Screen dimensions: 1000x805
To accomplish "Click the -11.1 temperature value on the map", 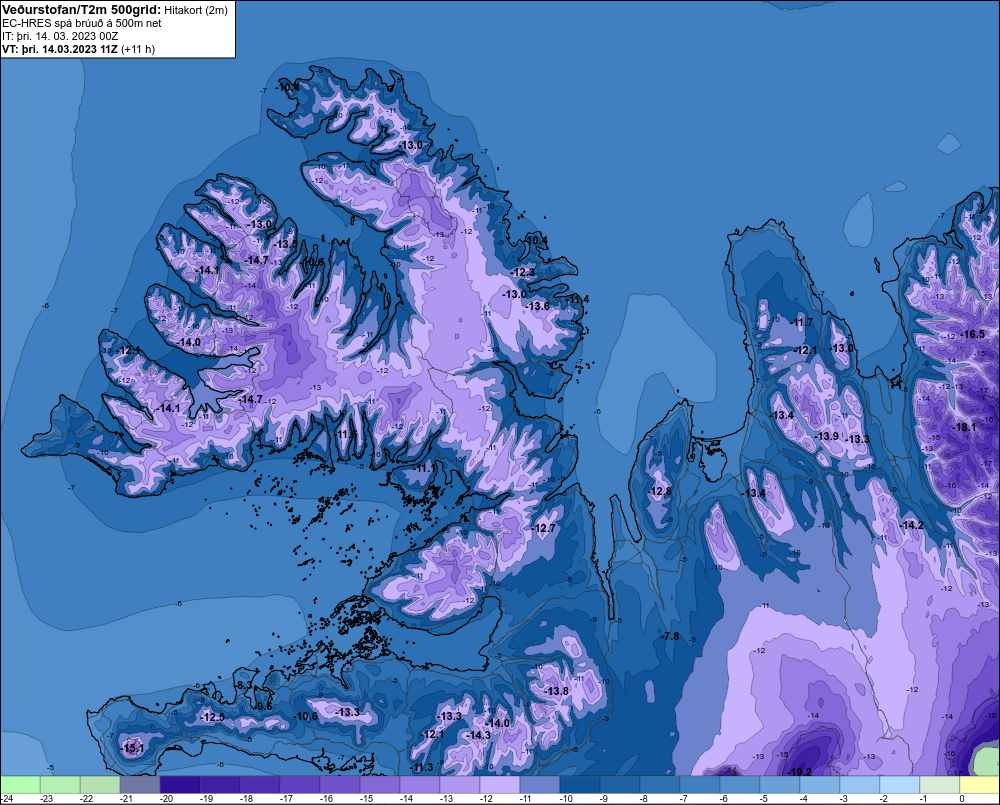I will coord(425,468).
